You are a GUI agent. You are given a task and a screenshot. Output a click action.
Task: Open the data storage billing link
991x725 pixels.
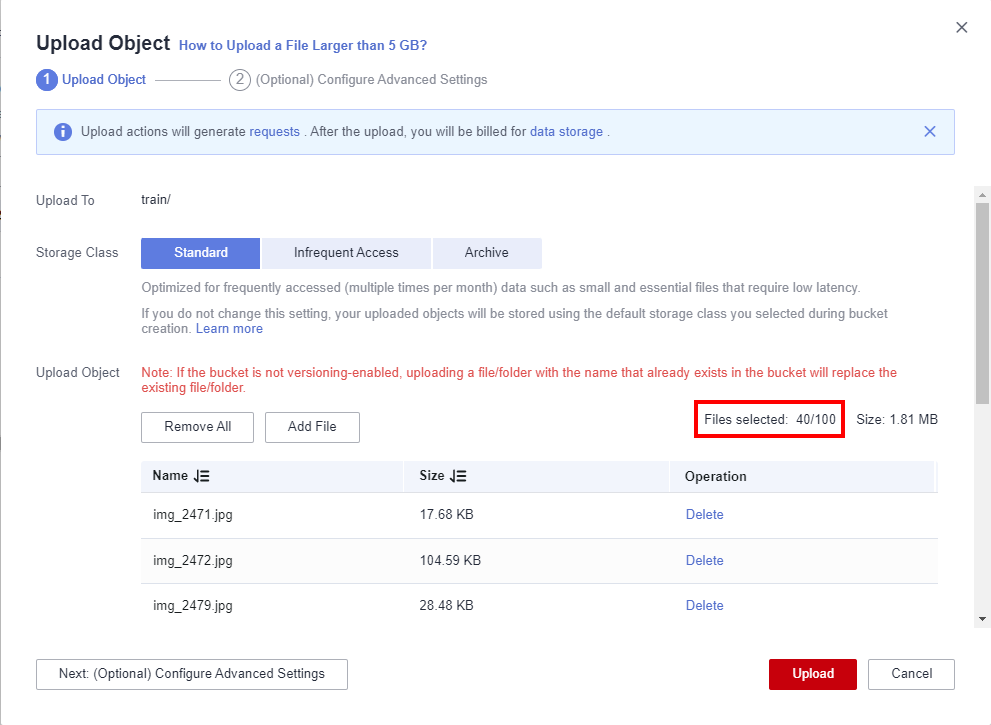(x=566, y=131)
